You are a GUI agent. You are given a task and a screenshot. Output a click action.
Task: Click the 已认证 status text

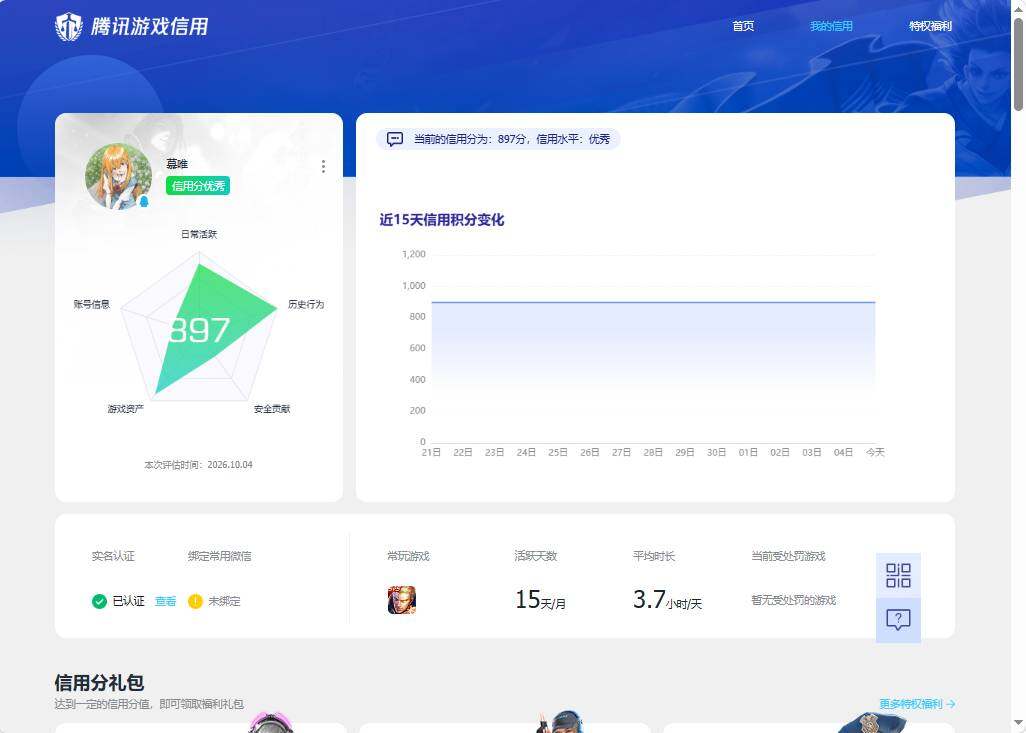128,601
